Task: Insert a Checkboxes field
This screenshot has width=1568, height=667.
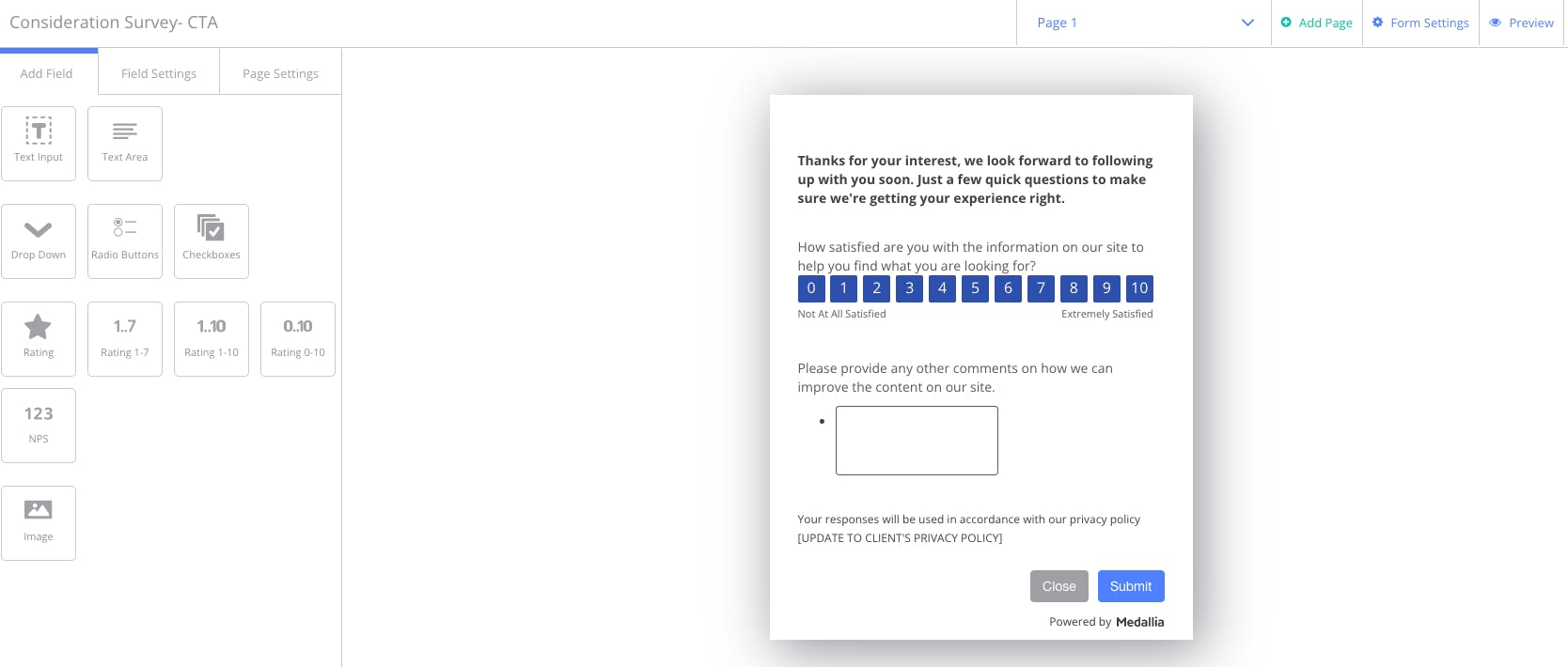Action: tap(212, 241)
